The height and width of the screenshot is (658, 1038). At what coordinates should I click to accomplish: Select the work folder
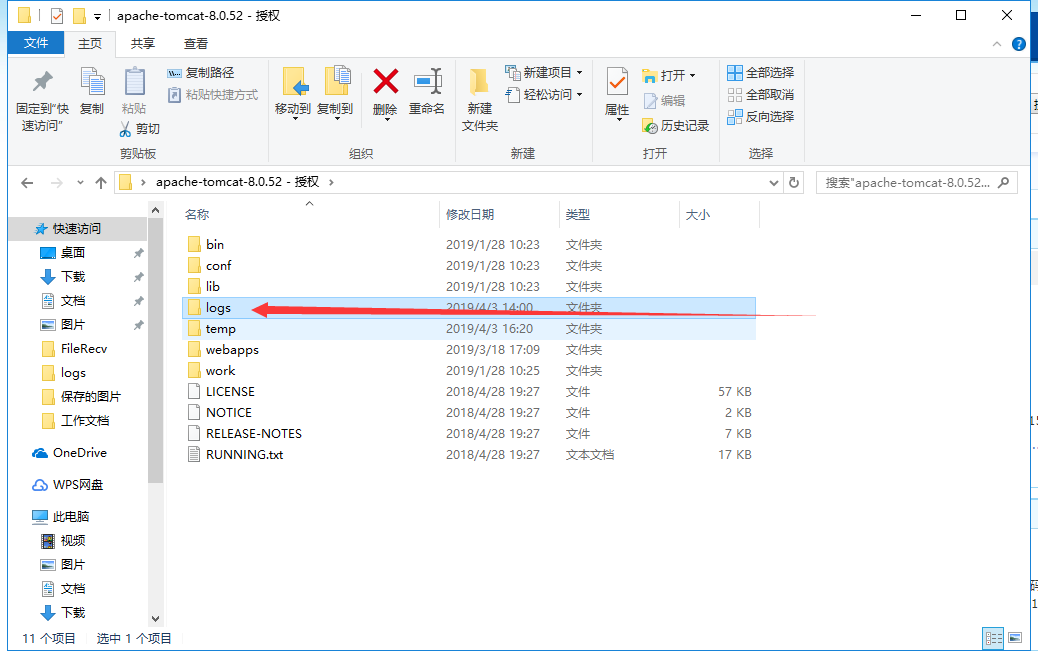point(469,371)
